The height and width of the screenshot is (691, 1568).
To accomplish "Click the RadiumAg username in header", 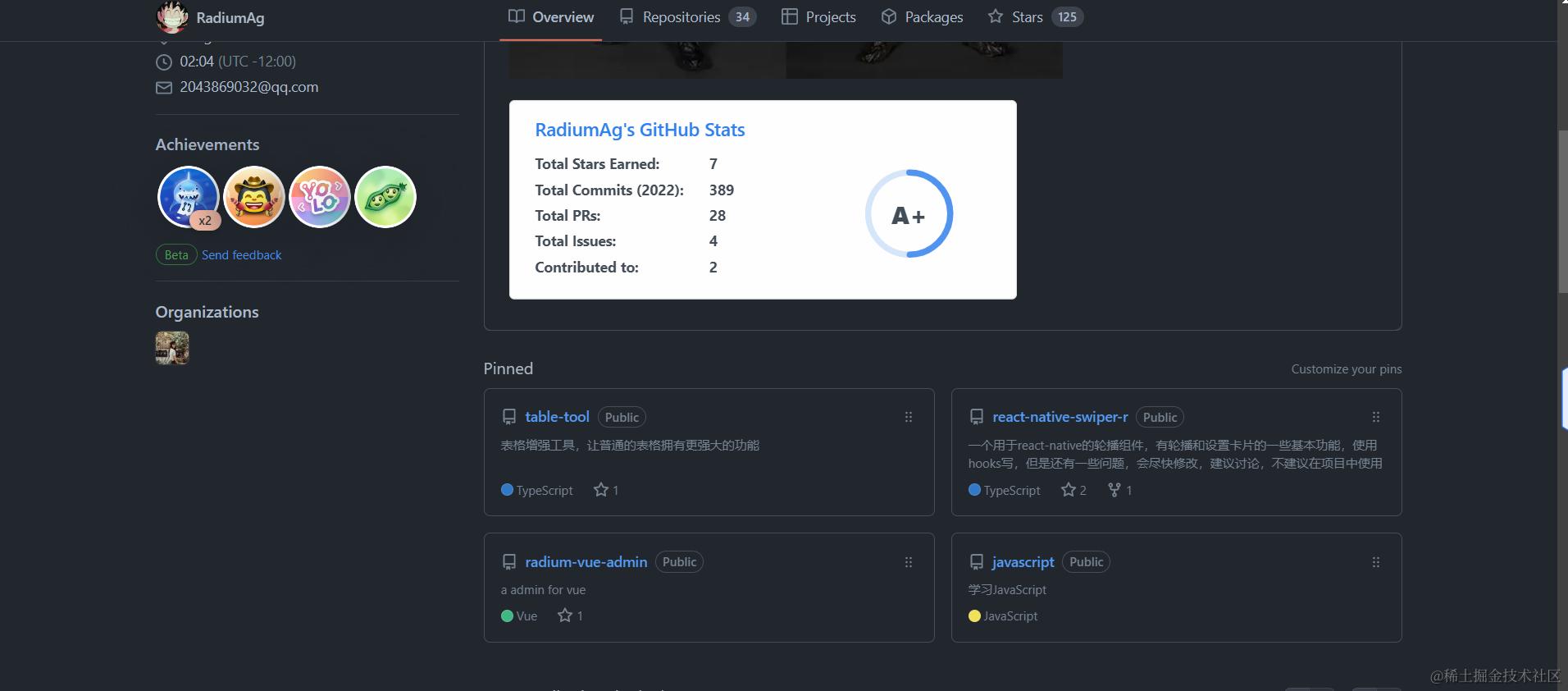I will point(230,17).
